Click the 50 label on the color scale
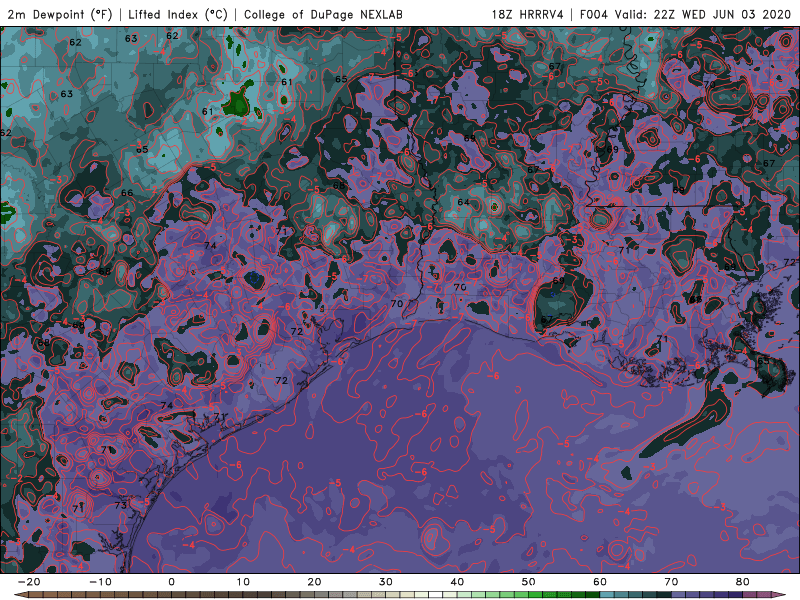 coord(529,582)
